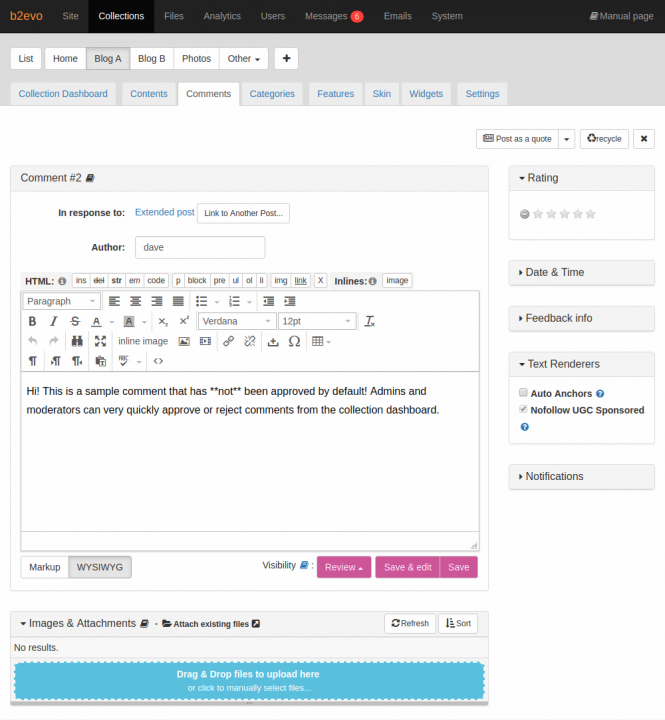This screenshot has width=665, height=720.
Task: Open find and replace binoculars icon
Action: [77, 341]
